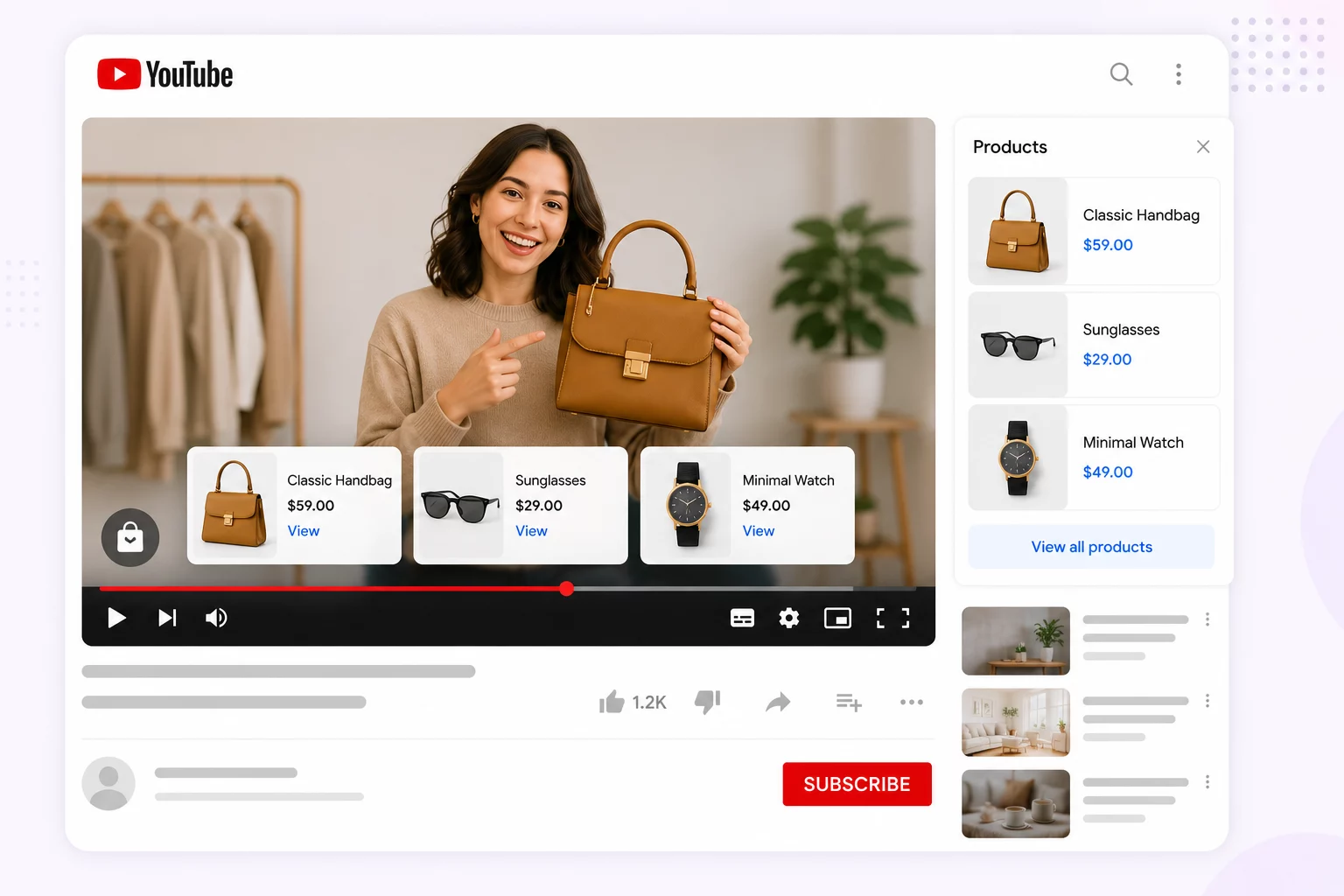
Task: Click the YouTube logo
Action: [x=164, y=74]
